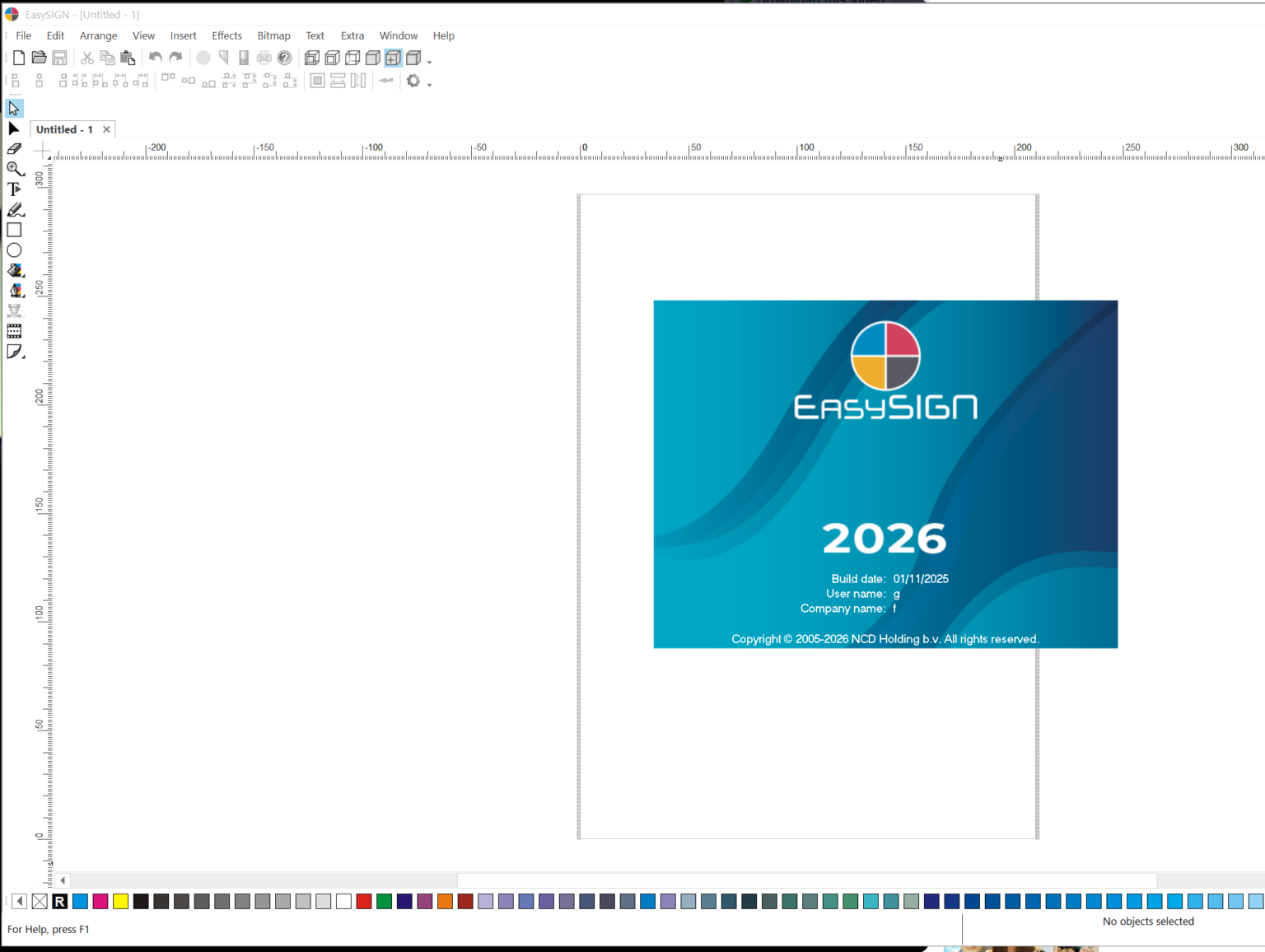This screenshot has height=952, width=1265.
Task: Open the Fill bucket tool
Action: coord(14,270)
